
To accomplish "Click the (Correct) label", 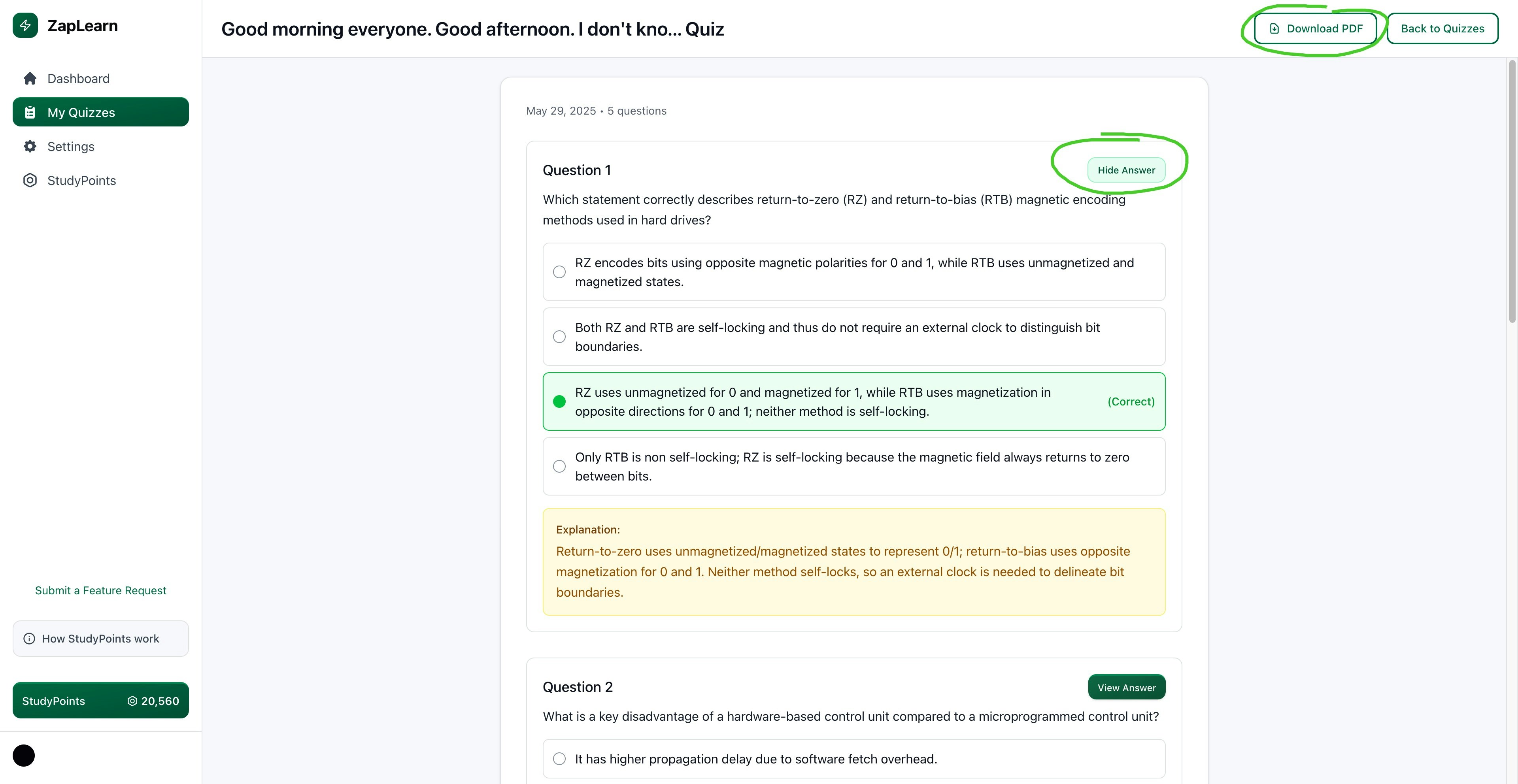I will tap(1131, 402).
